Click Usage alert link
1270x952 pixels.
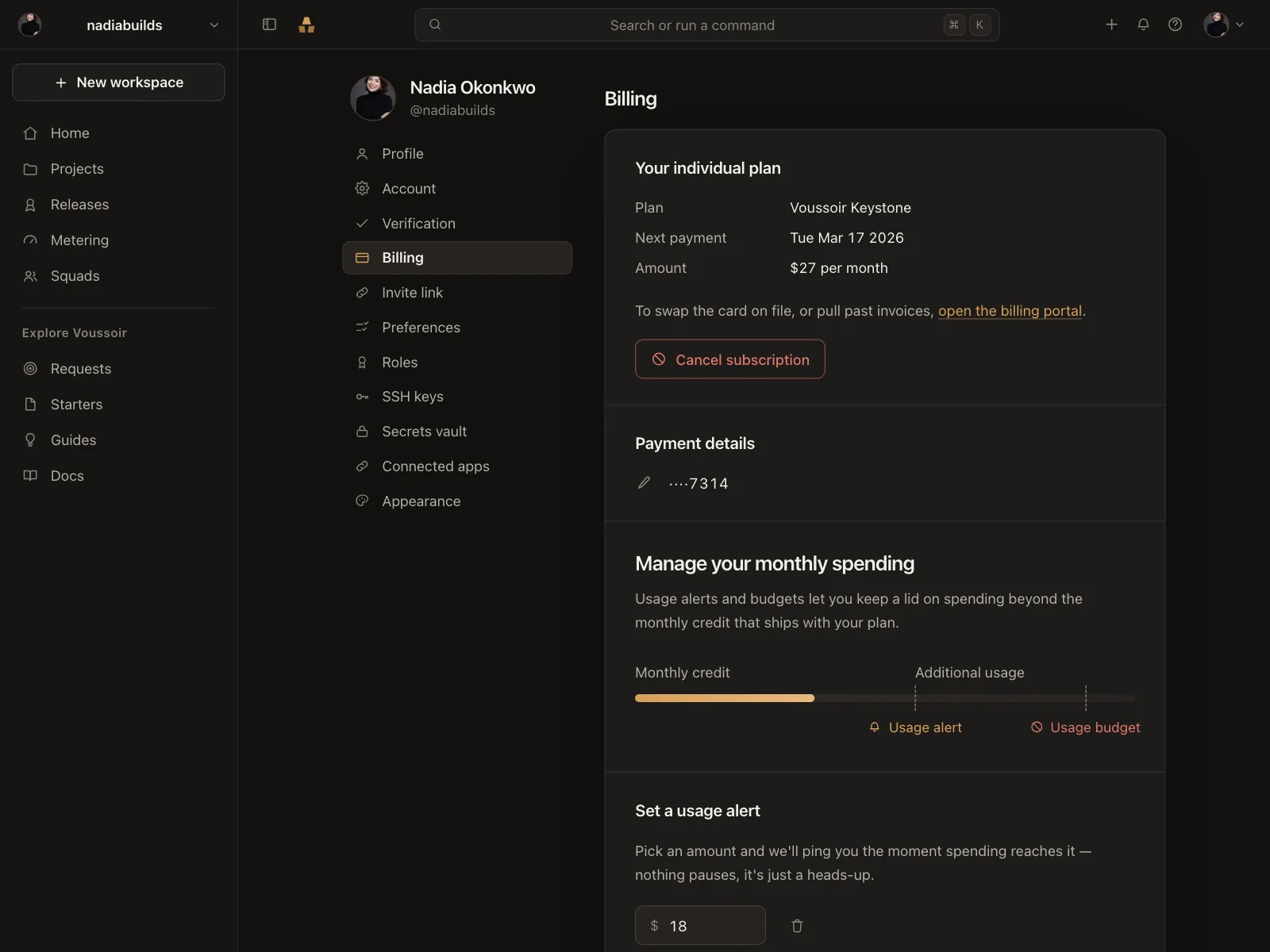pyautogui.click(x=915, y=727)
